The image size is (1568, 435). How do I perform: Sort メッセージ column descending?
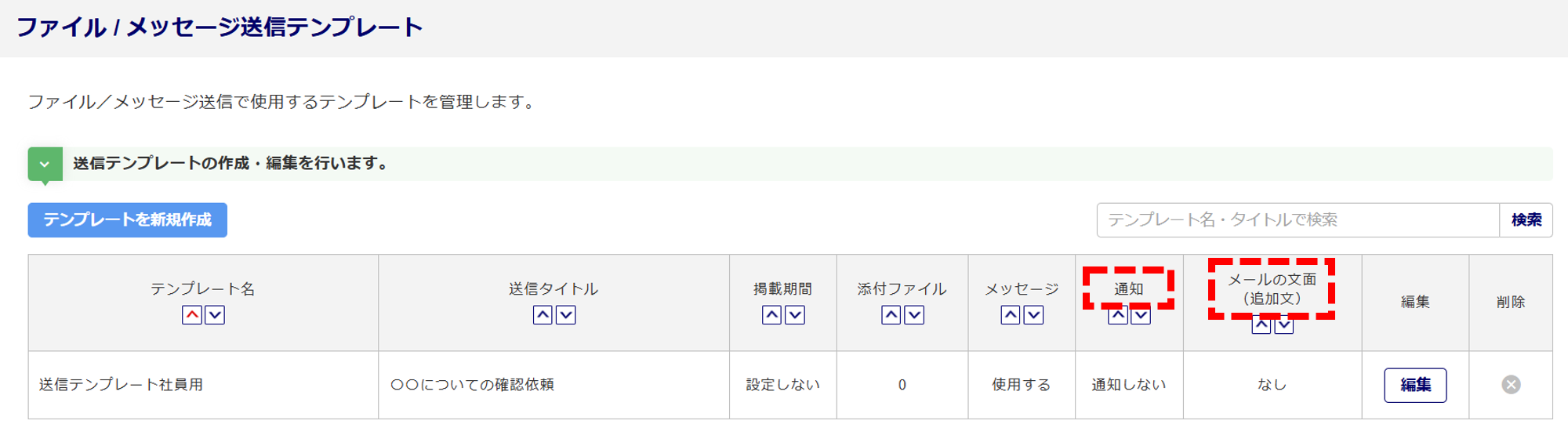[x=1034, y=315]
